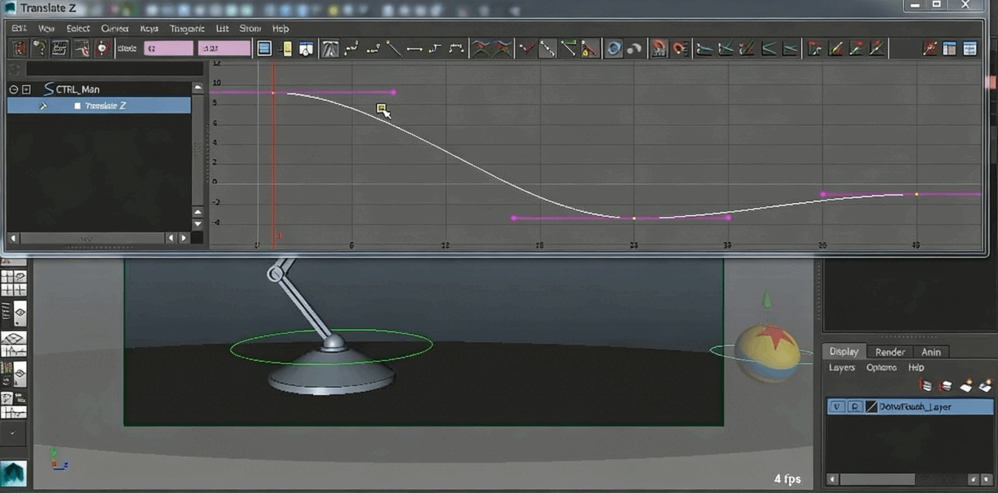Screen dimensions: 998x493
Task: Click the frame all curves icon
Action: coord(264,48)
